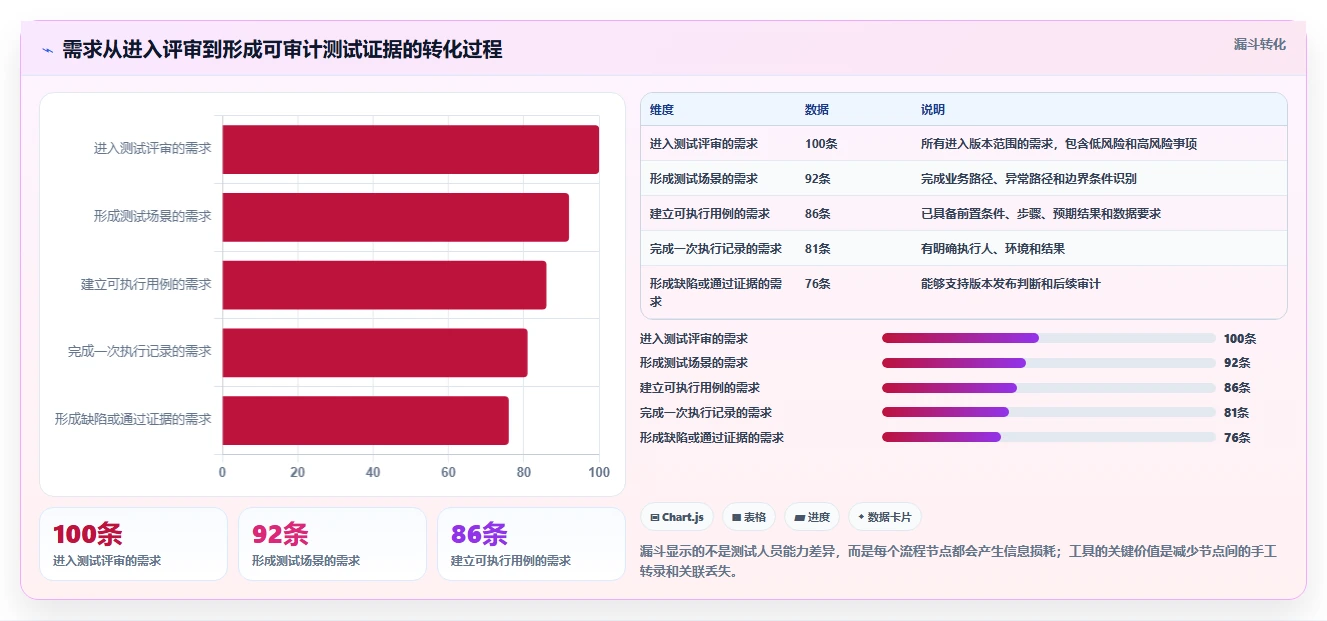Click the Chart.js chip
Image resolution: width=1327 pixels, height=621 pixels.
pyautogui.click(x=677, y=517)
